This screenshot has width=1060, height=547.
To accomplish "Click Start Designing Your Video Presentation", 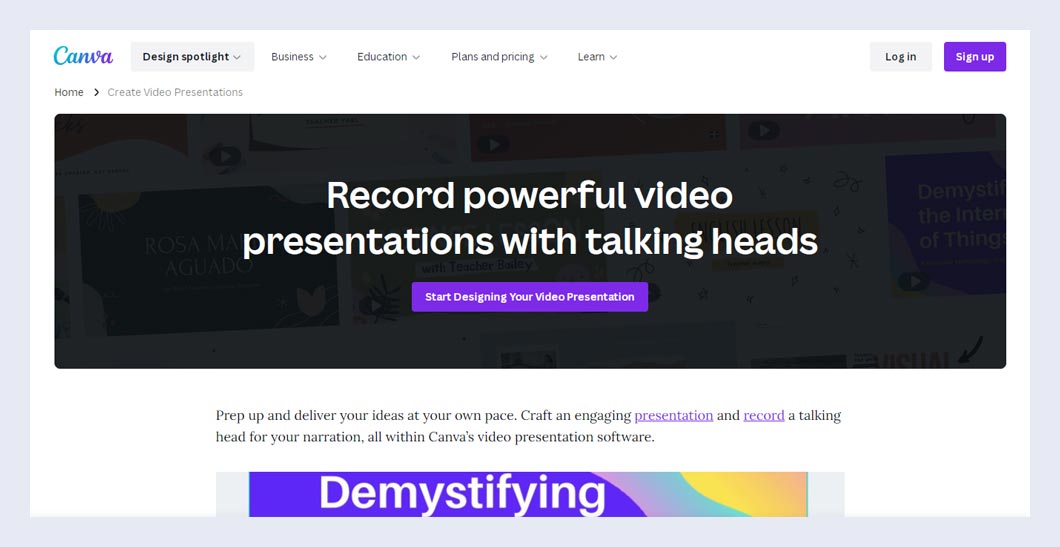I will pos(529,297).
